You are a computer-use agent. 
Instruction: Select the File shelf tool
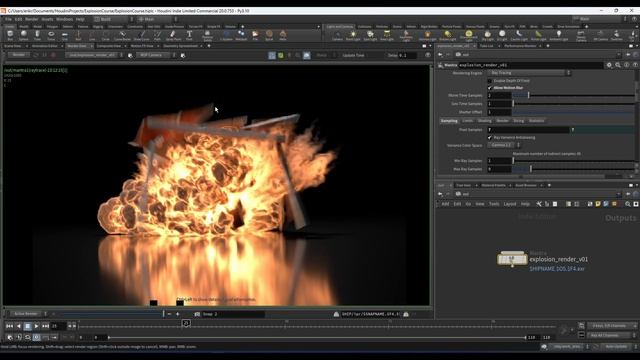pyautogui.click(x=255, y=36)
